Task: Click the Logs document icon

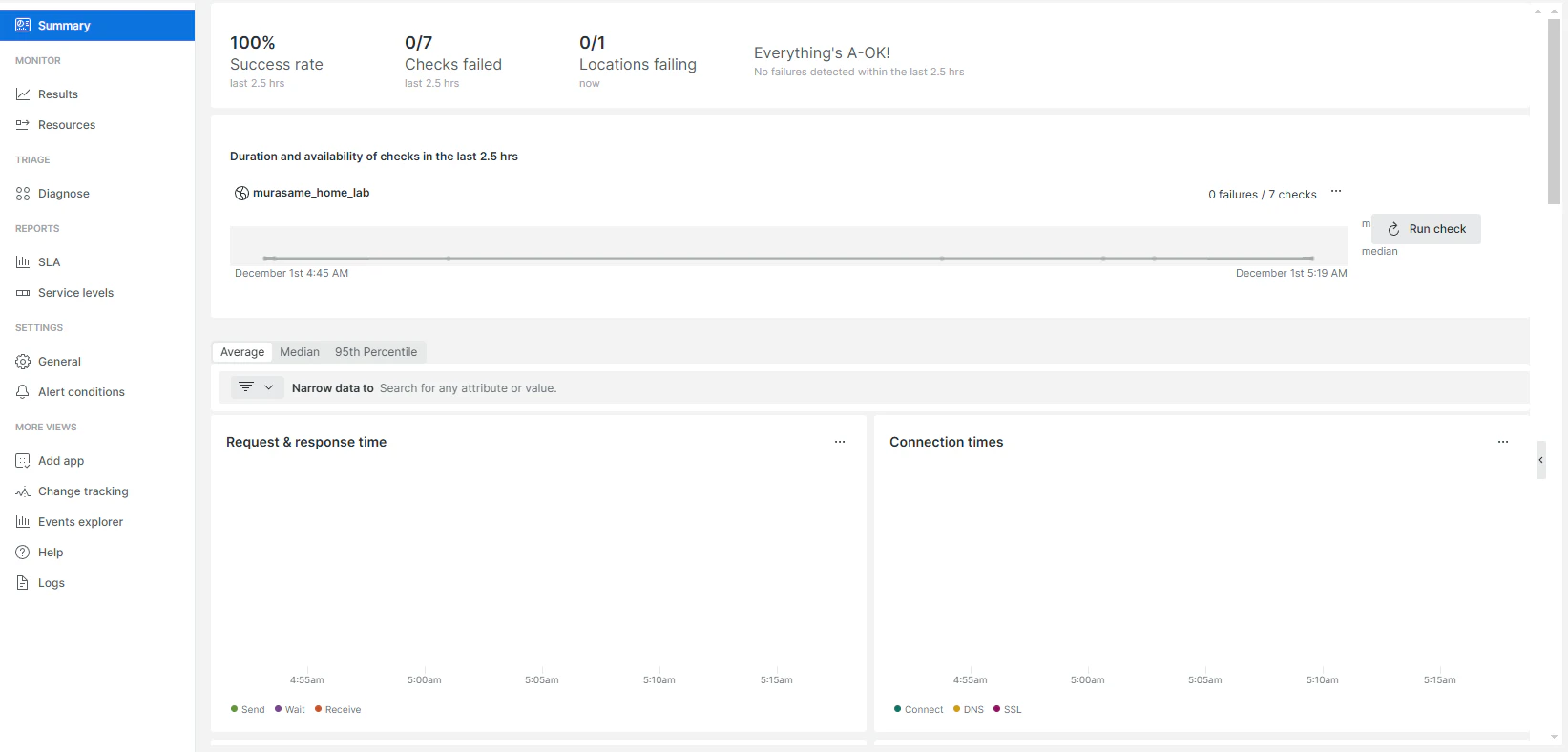Action: point(23,583)
